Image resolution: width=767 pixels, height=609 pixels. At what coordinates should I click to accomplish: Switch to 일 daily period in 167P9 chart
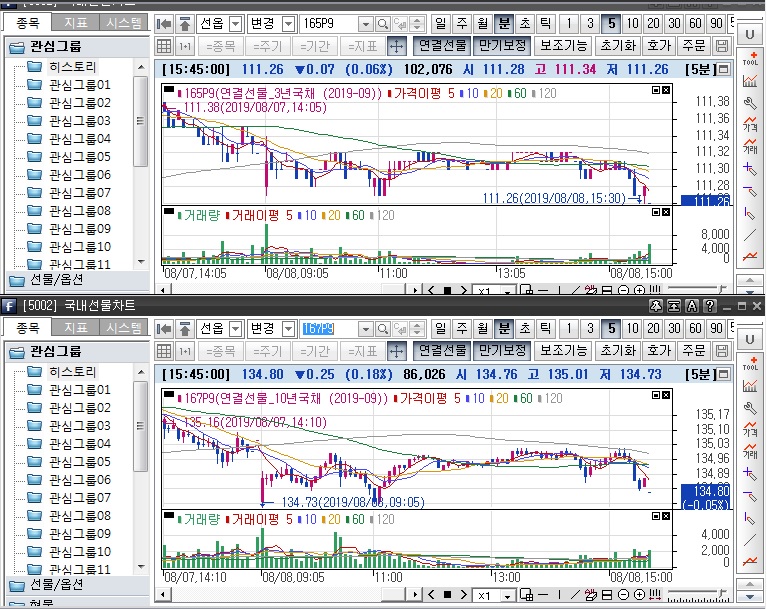coord(440,328)
